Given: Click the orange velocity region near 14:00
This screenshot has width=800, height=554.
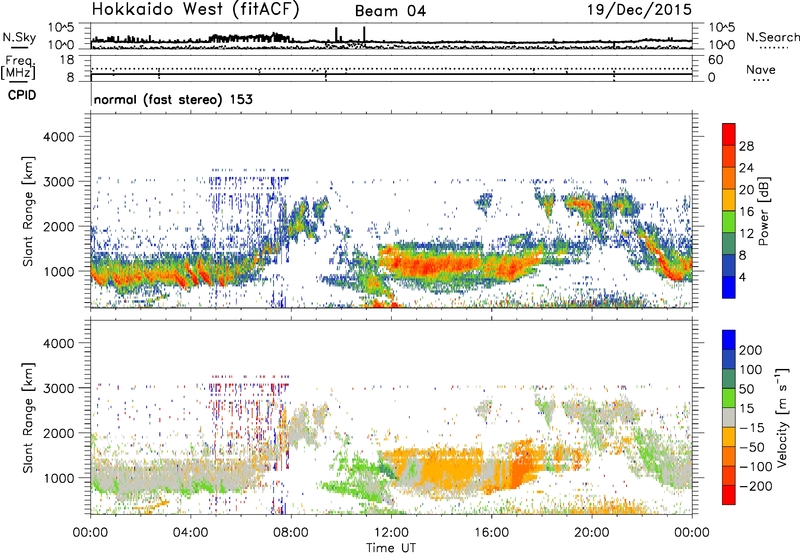Looking at the screenshot, I should 449,469.
